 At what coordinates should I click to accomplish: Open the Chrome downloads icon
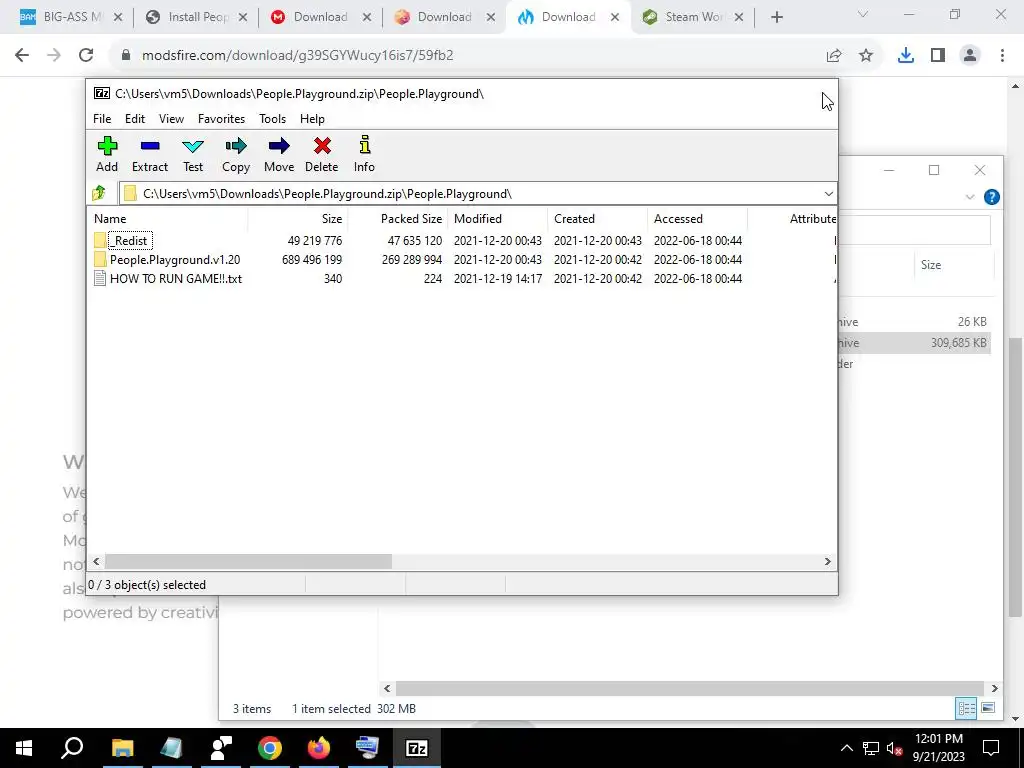(905, 56)
